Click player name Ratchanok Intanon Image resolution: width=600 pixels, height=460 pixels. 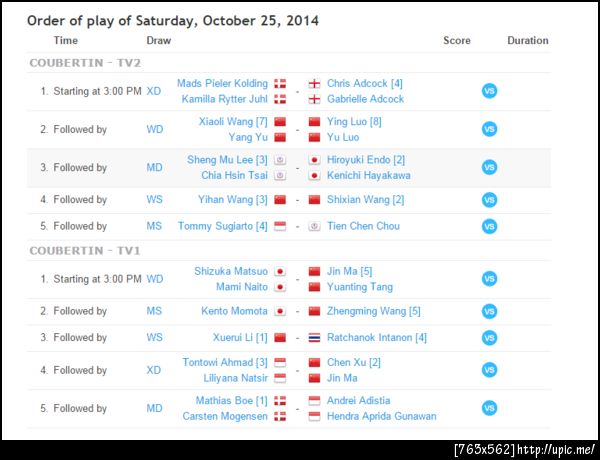[x=377, y=337]
